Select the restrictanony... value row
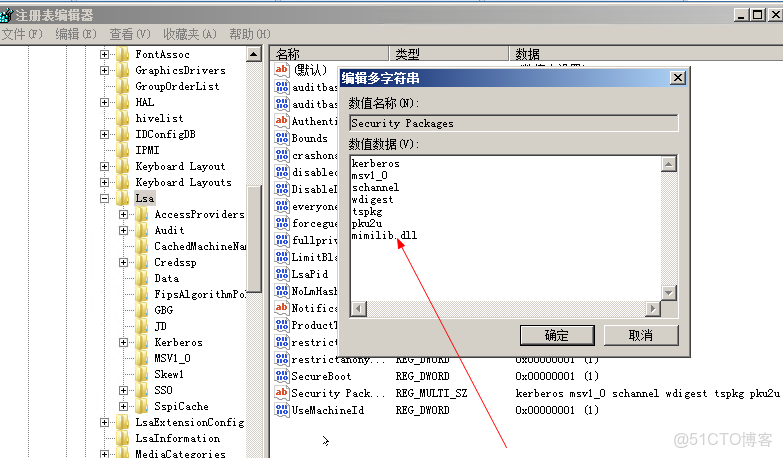The width and height of the screenshot is (783, 458). click(338, 359)
